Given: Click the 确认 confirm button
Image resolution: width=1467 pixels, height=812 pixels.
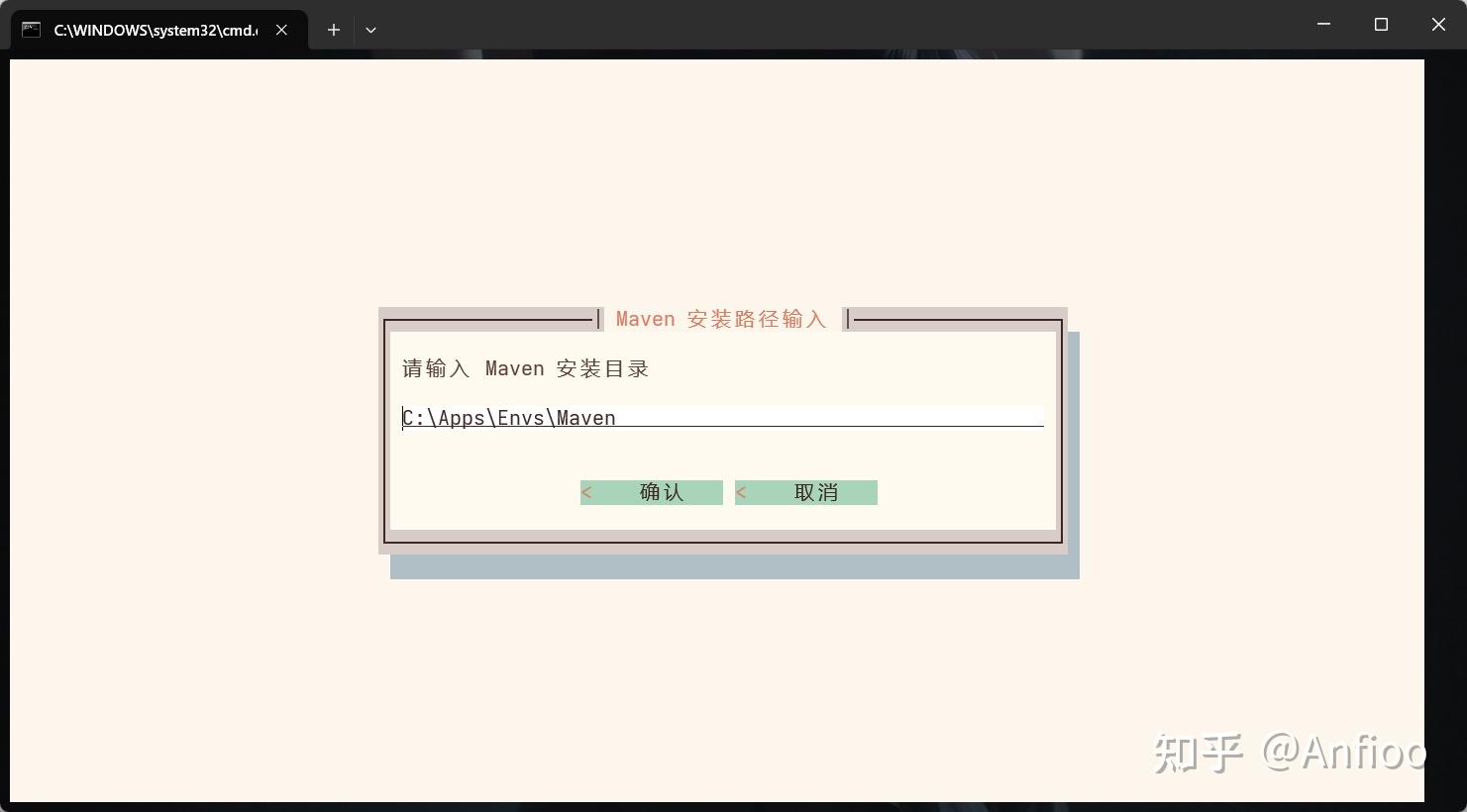Looking at the screenshot, I should 651,492.
